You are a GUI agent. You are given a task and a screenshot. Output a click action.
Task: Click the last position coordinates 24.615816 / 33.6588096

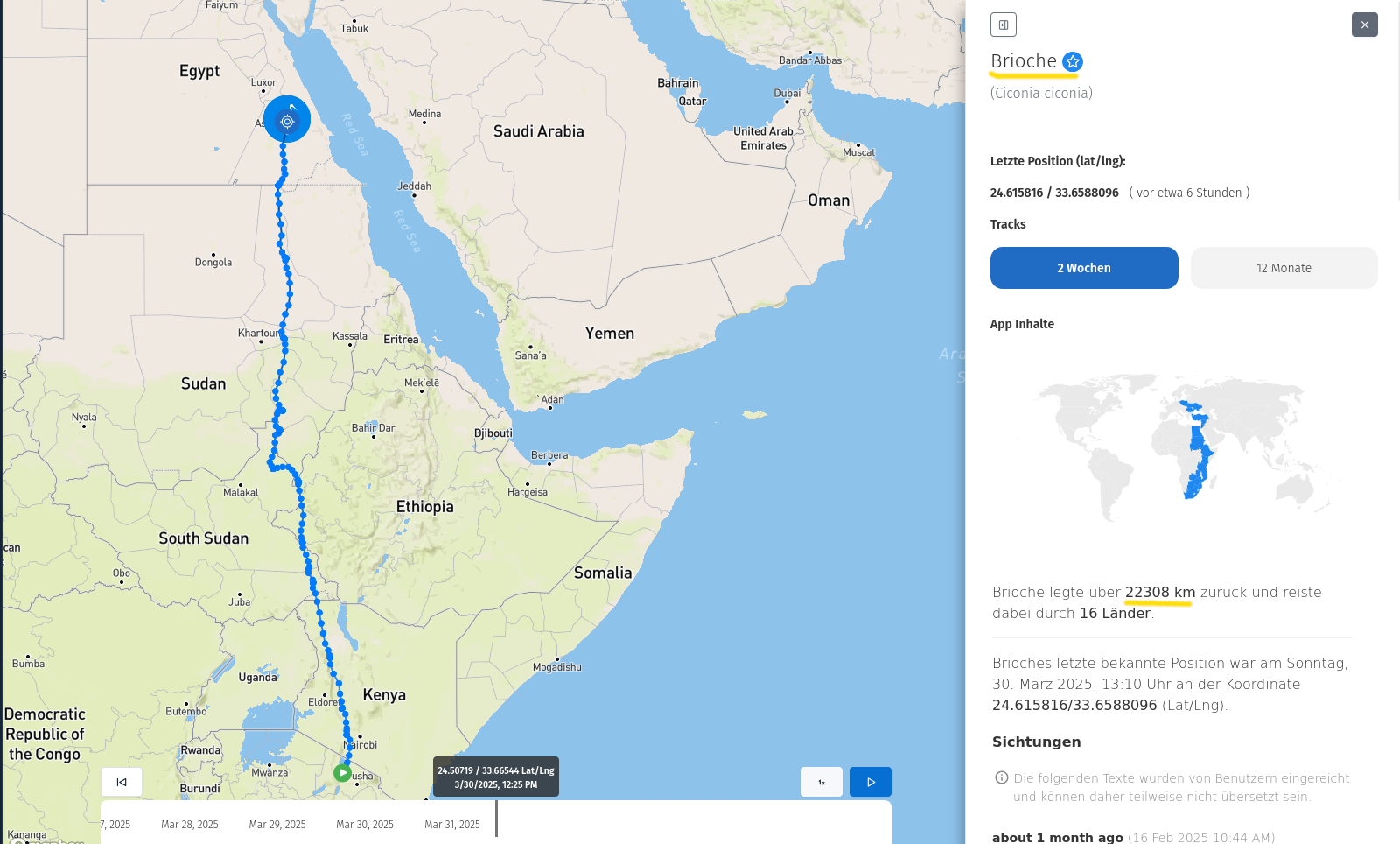[x=1054, y=193]
